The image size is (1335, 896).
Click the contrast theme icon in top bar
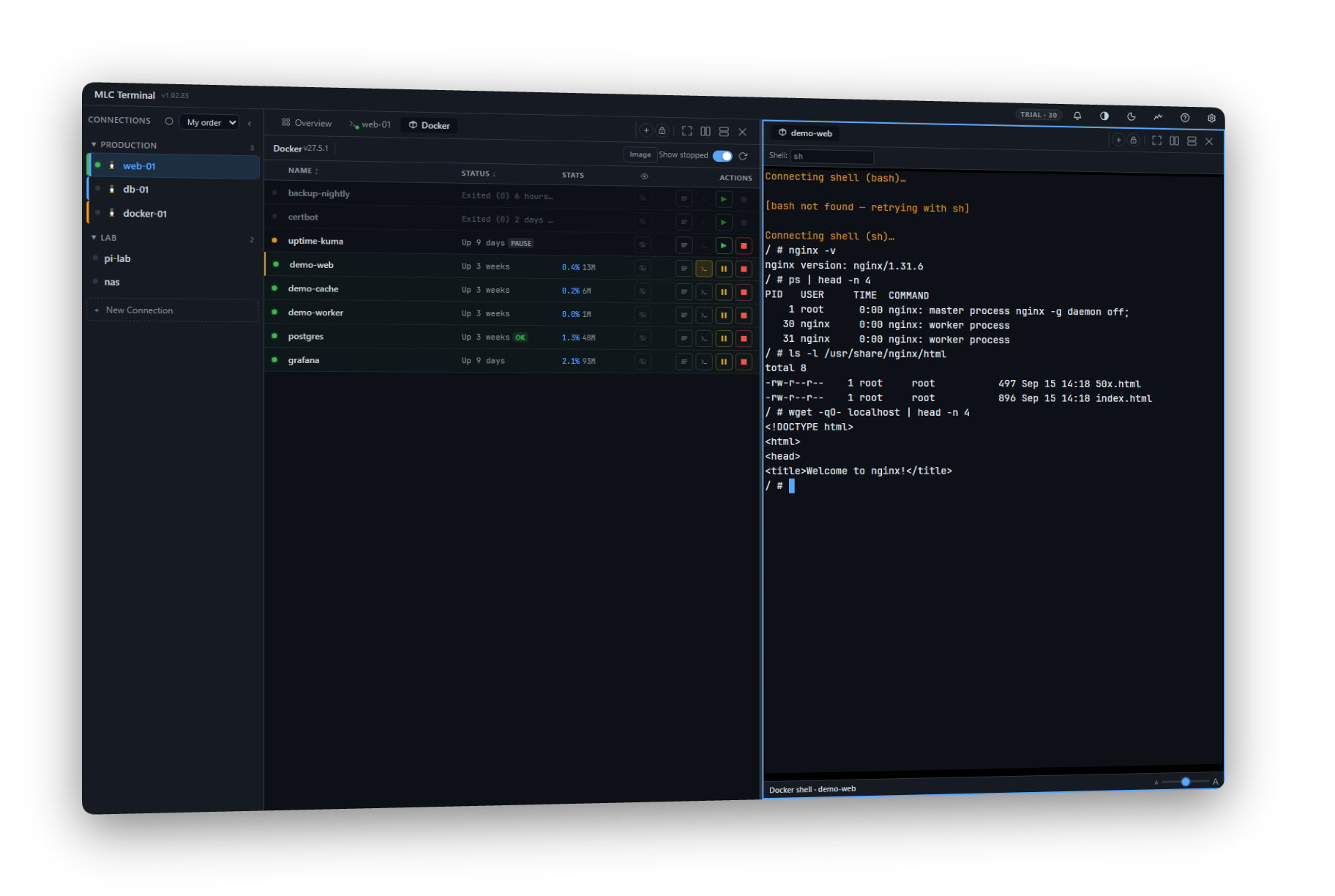point(1104,116)
